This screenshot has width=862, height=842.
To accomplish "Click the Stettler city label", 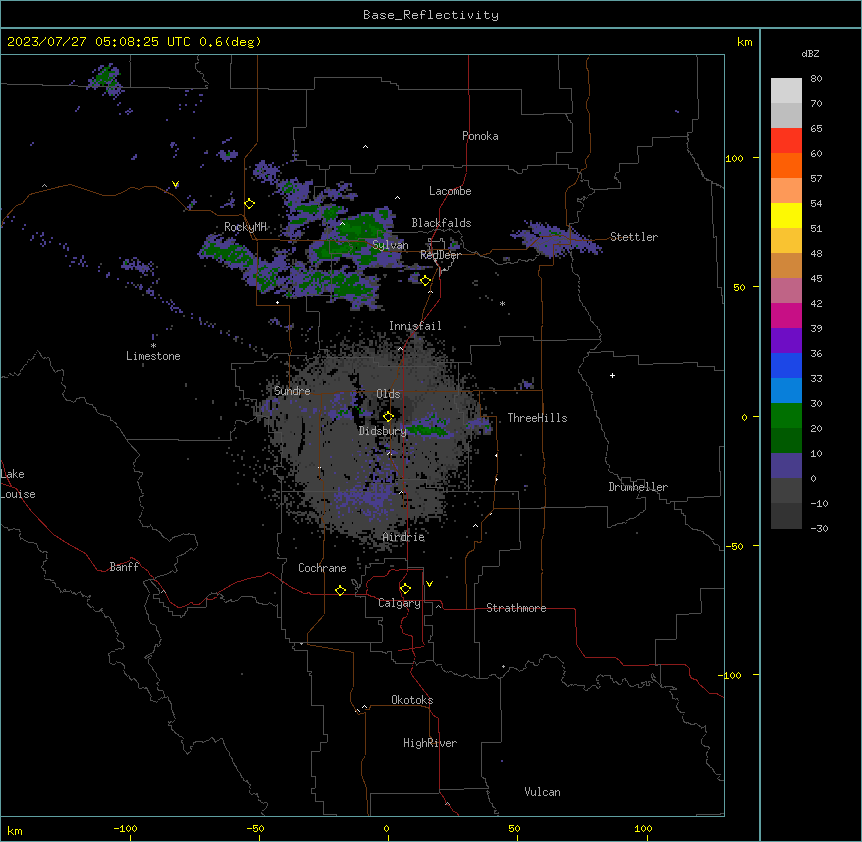I will [x=634, y=237].
